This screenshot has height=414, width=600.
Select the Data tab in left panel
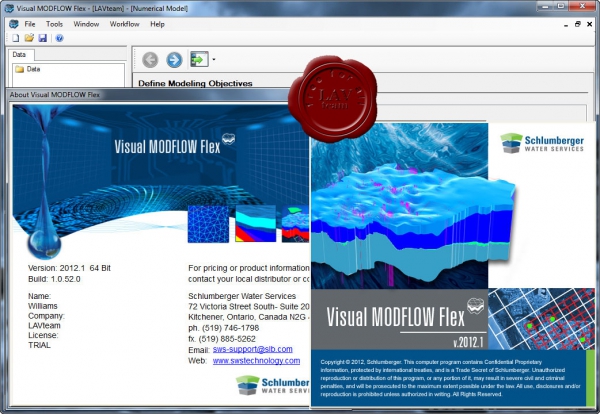pyautogui.click(x=19, y=54)
